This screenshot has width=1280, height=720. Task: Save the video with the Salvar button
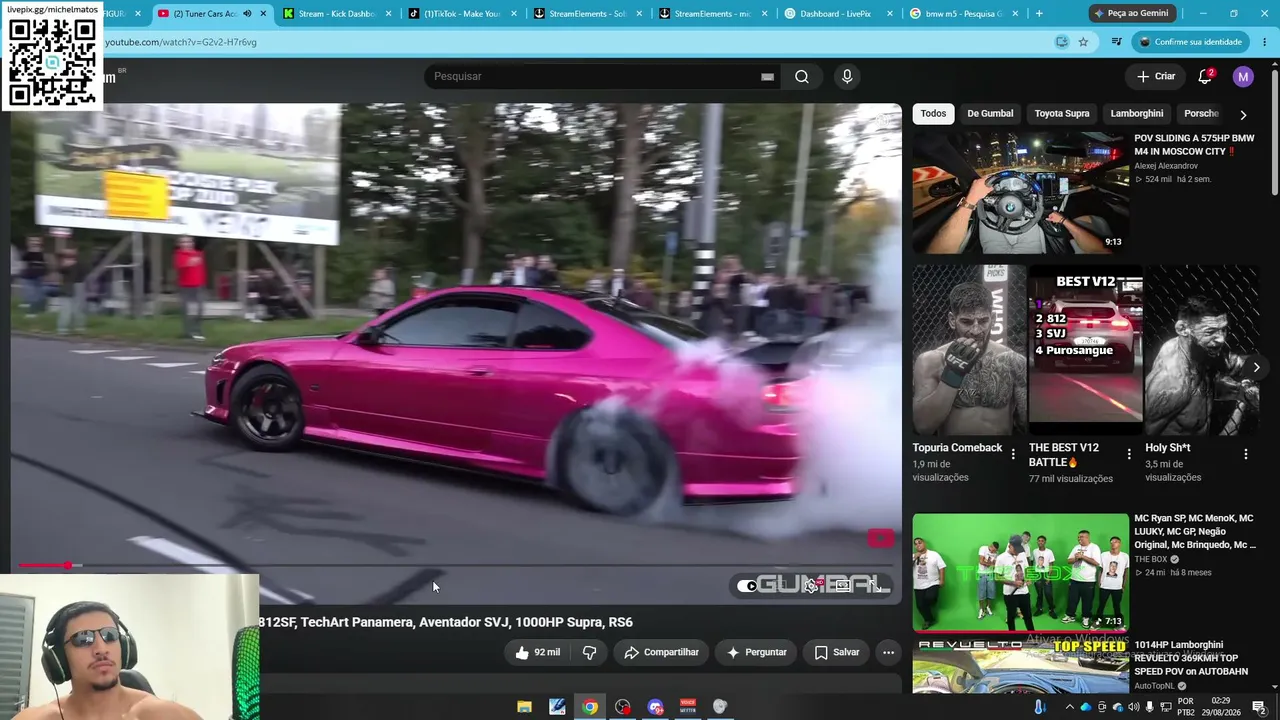[x=836, y=652]
